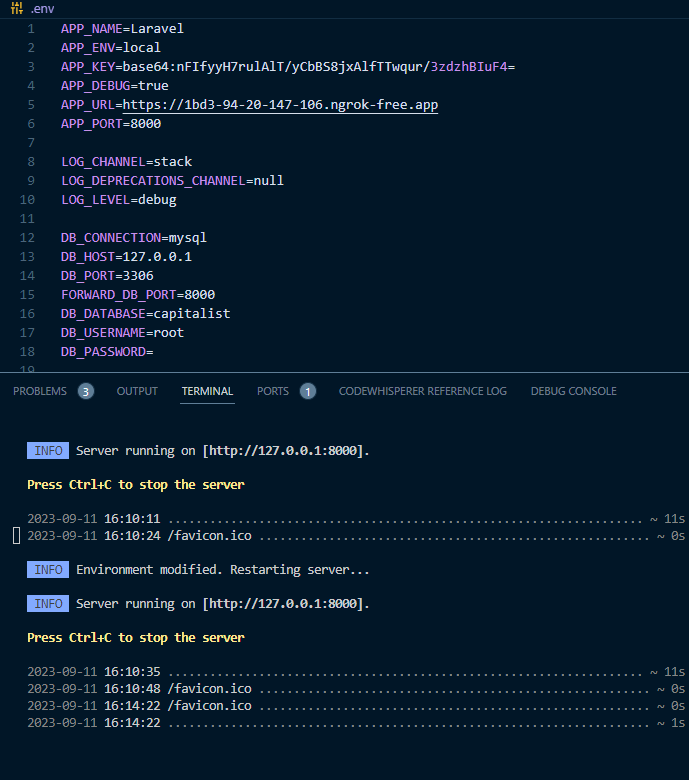Screen dimensions: 689x780
Task: Click the 16:14:22 /favicon.ico log entry
Action: click(356, 706)
